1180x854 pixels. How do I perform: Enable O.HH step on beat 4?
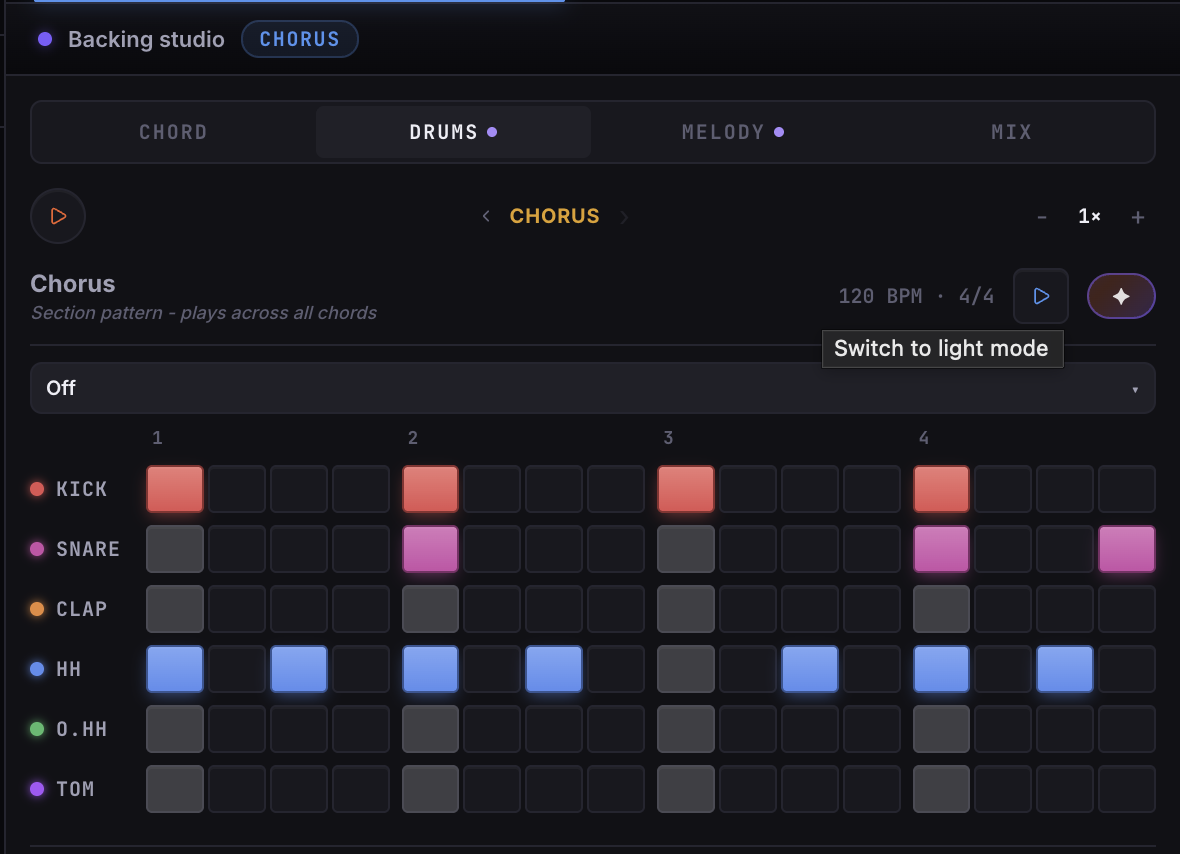point(941,729)
